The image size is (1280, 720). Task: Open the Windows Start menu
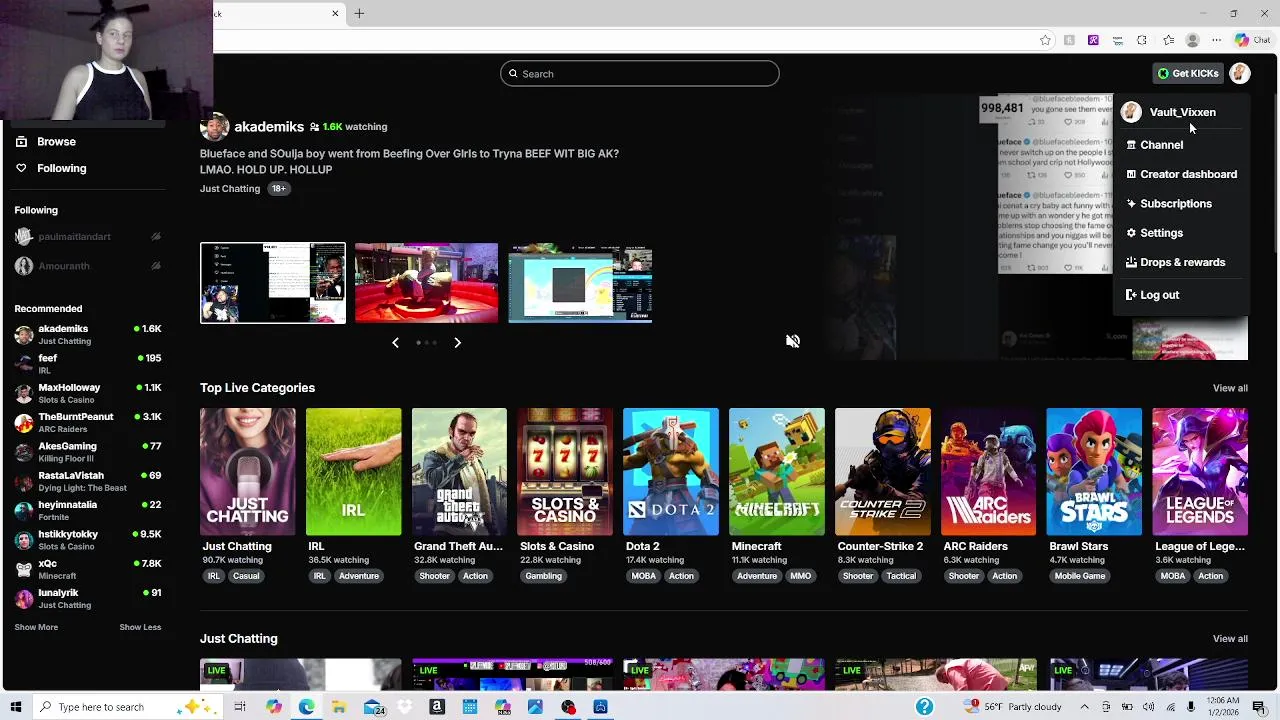tap(15, 707)
